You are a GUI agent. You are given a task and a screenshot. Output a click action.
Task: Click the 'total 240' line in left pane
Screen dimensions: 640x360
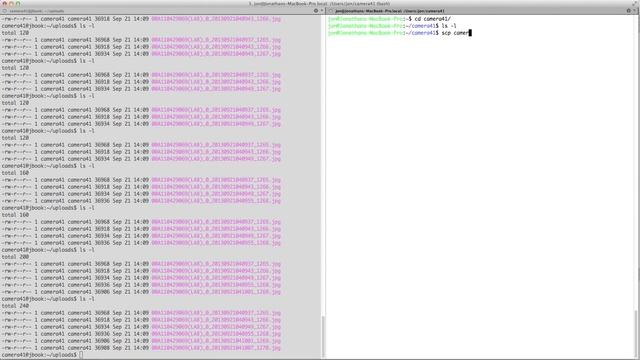(x=15, y=306)
